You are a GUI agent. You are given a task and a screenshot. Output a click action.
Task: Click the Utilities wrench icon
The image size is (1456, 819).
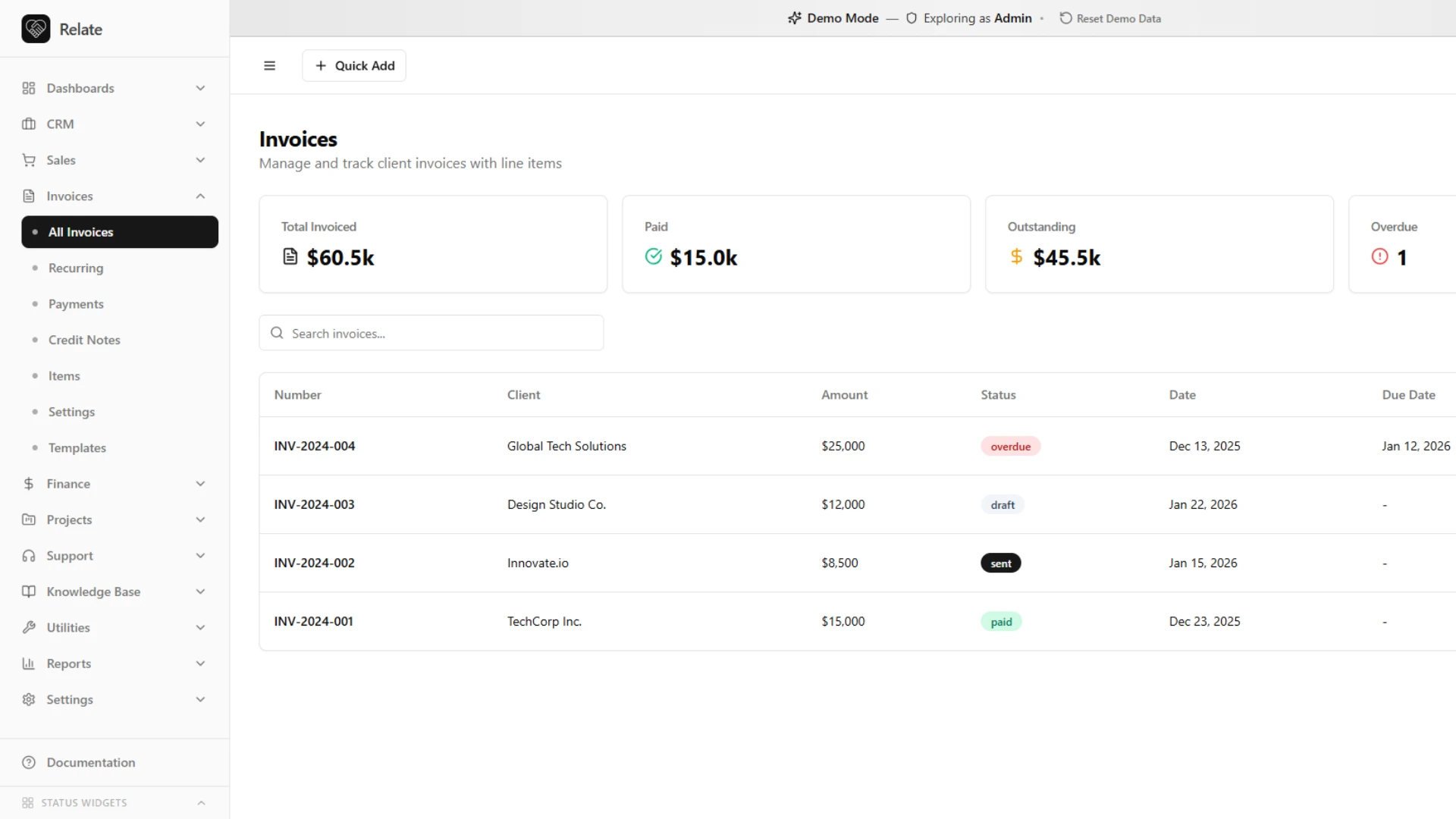point(29,627)
